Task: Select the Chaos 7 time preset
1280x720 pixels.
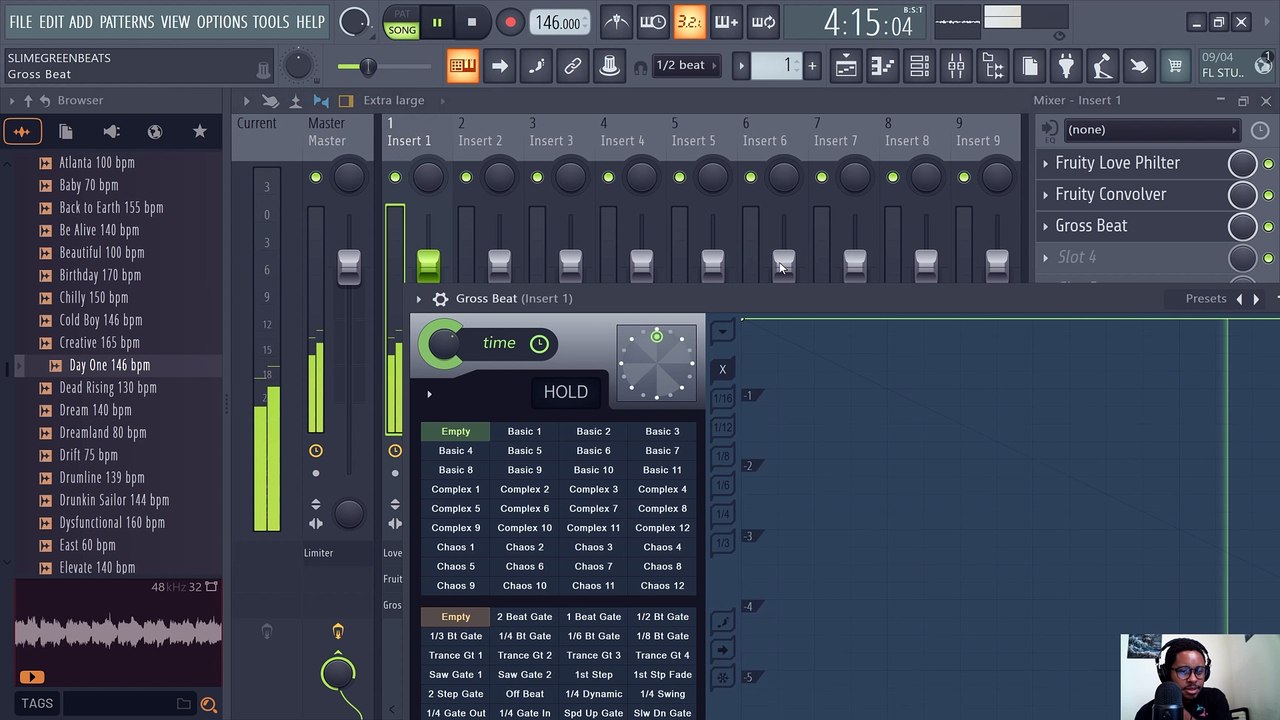Action: pos(593,566)
